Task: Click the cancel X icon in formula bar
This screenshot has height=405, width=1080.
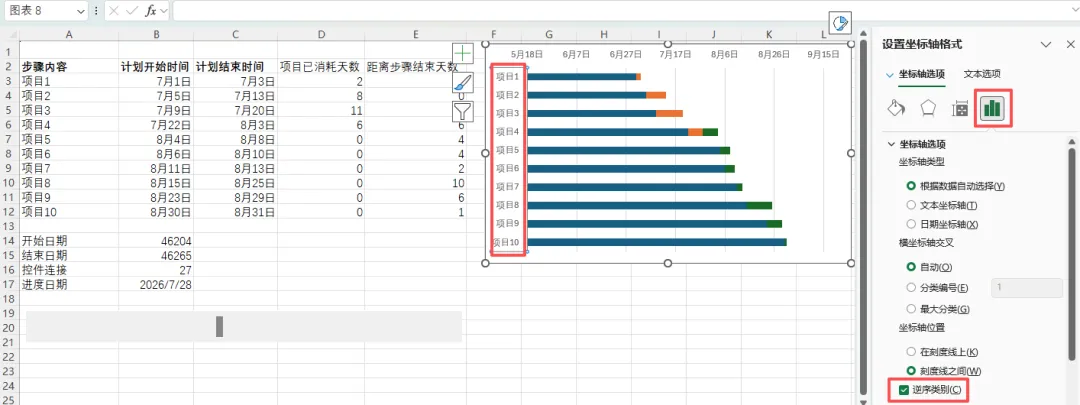Action: click(114, 11)
